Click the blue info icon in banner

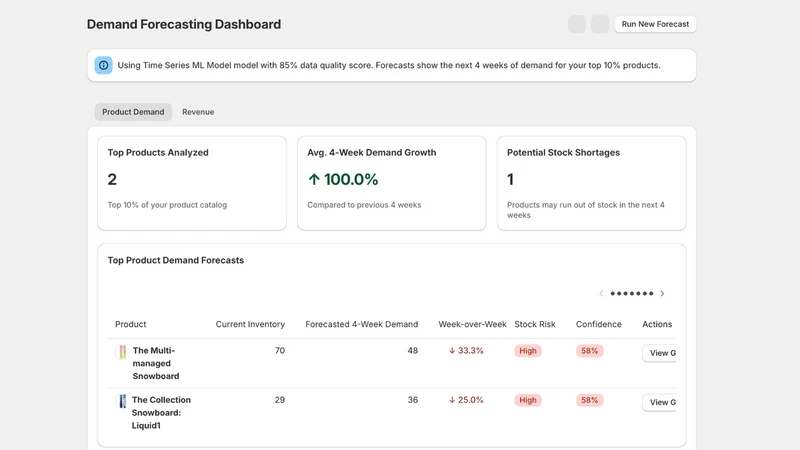[x=104, y=65]
